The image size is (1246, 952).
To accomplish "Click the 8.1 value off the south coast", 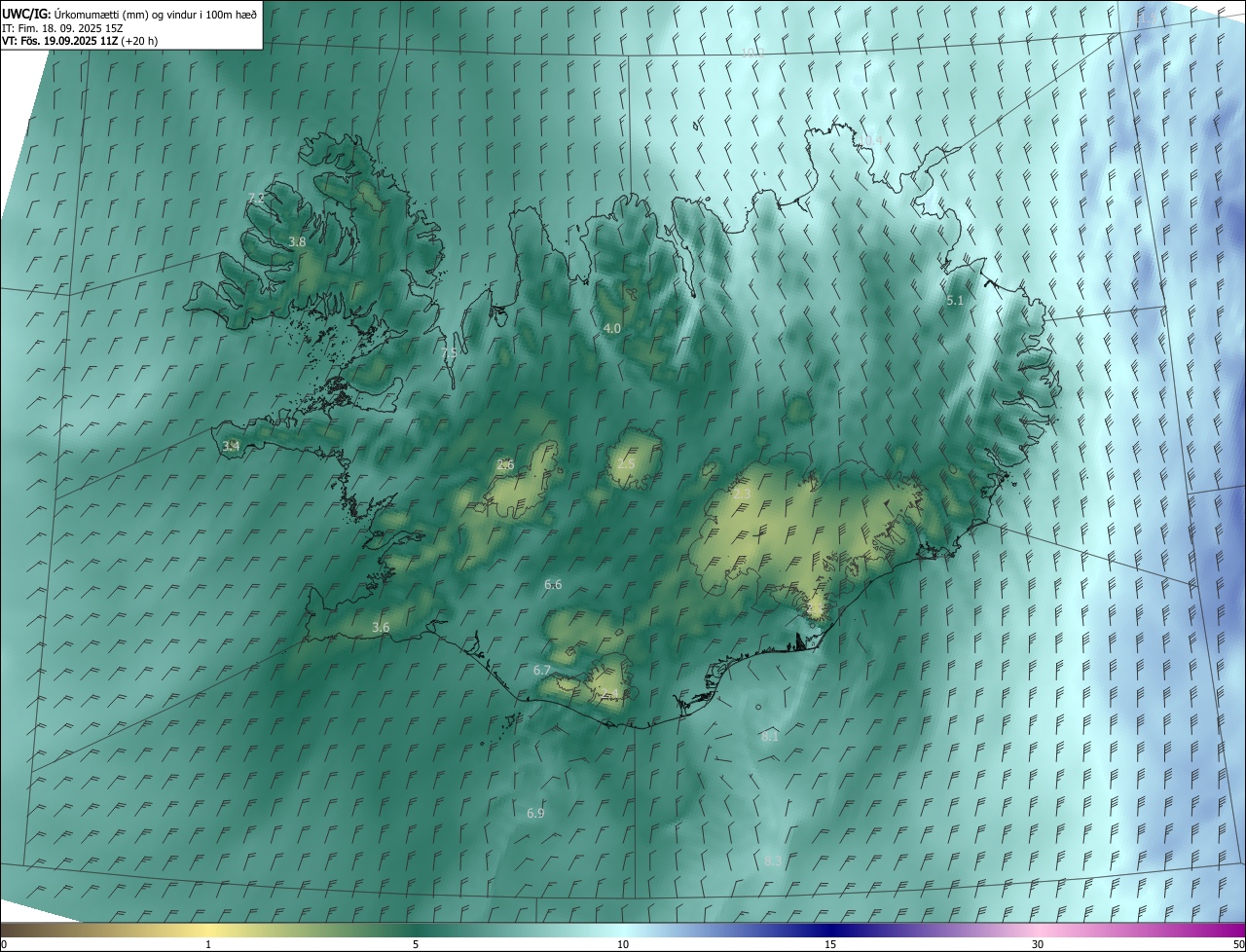I will (770, 736).
